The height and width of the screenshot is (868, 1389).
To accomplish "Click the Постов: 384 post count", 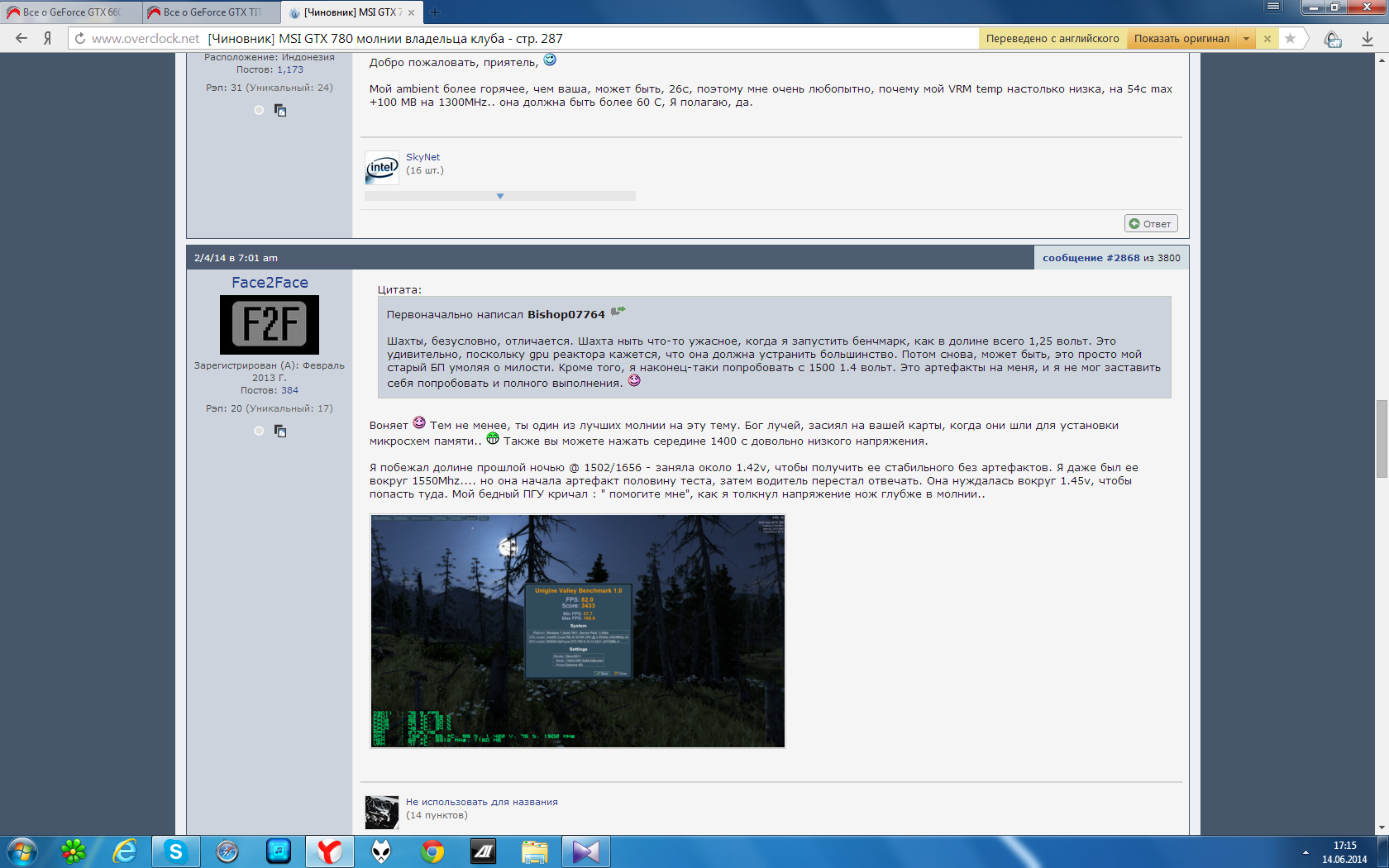I will [270, 390].
